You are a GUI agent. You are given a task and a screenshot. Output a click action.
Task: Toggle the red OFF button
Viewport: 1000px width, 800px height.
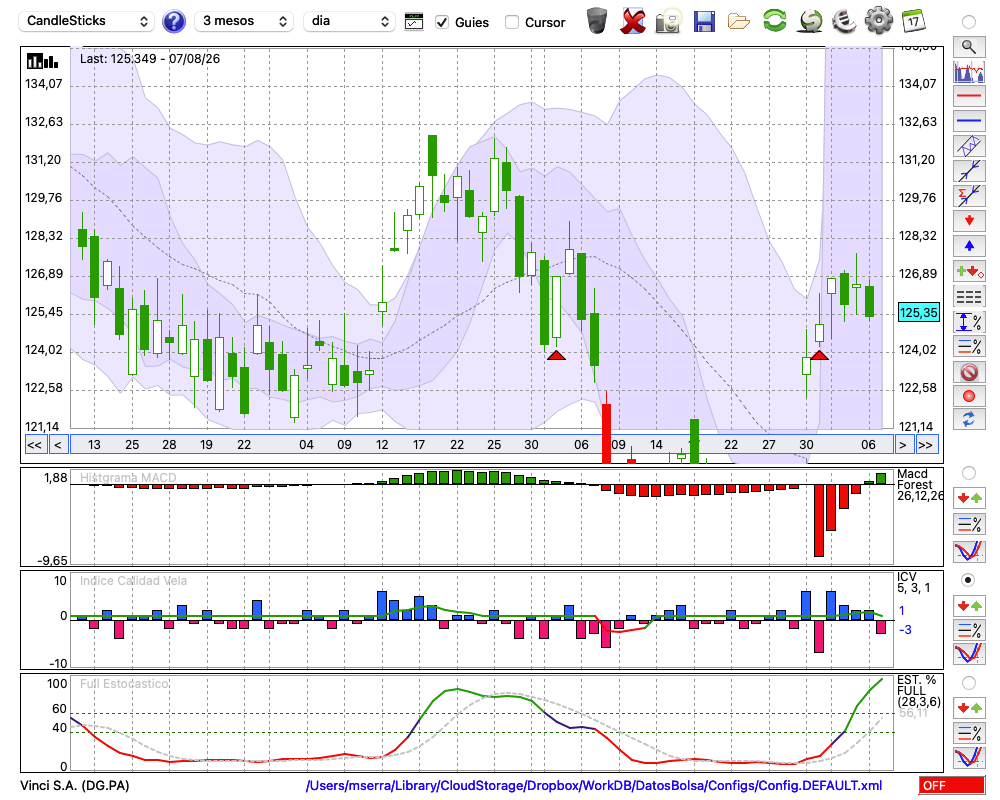[951, 785]
